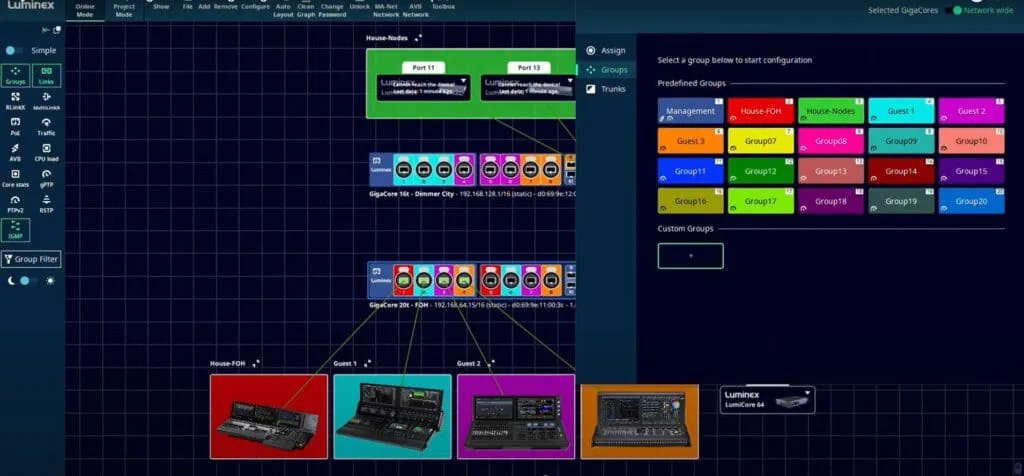Select the pink Group08 swatch
Image resolution: width=1024 pixels, height=476 pixels.
[831, 141]
